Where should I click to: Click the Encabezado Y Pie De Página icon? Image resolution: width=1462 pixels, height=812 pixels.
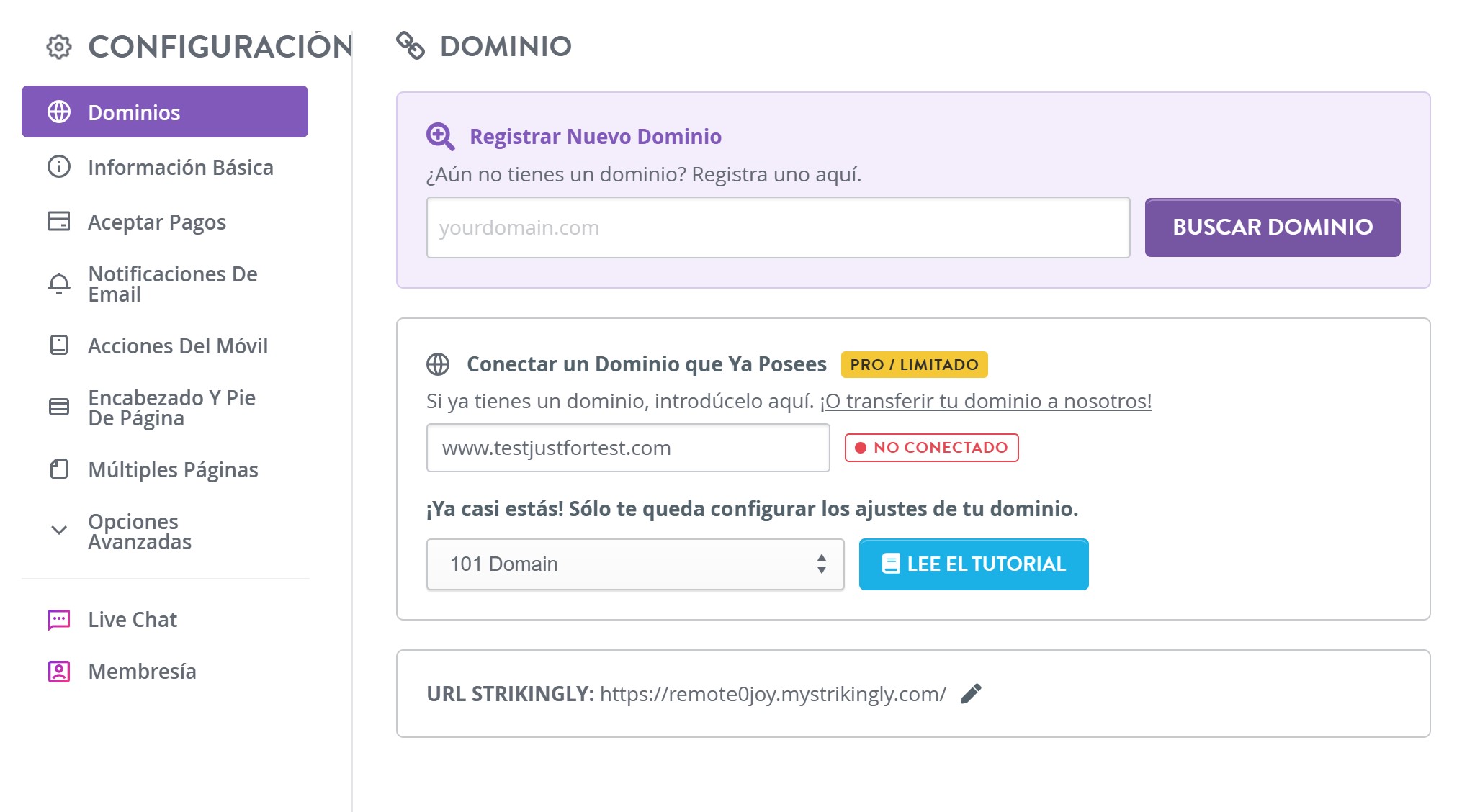coord(58,407)
